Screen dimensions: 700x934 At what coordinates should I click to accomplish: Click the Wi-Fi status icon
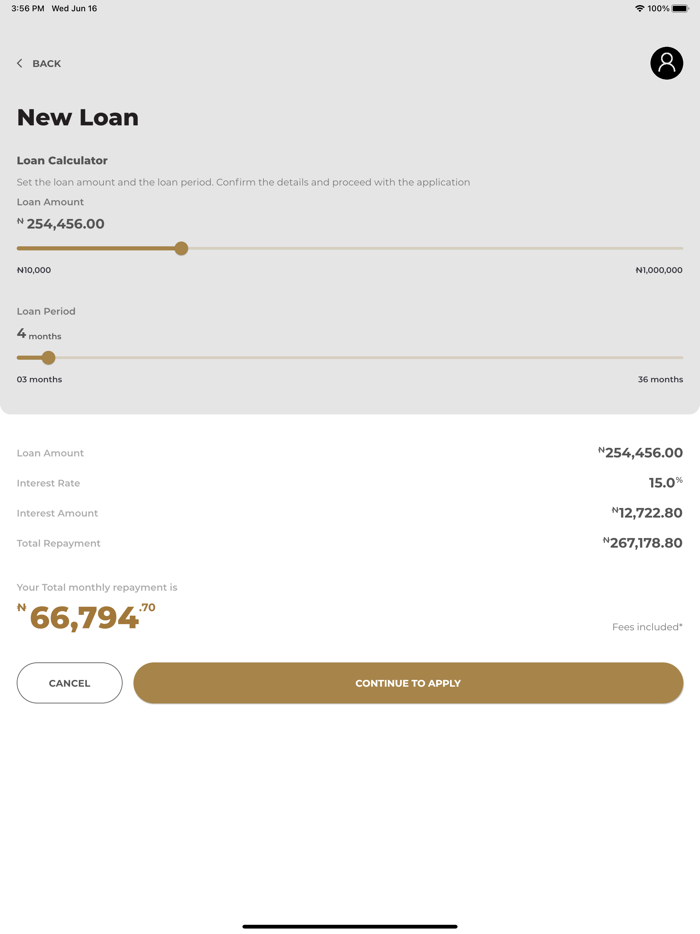pyautogui.click(x=641, y=8)
